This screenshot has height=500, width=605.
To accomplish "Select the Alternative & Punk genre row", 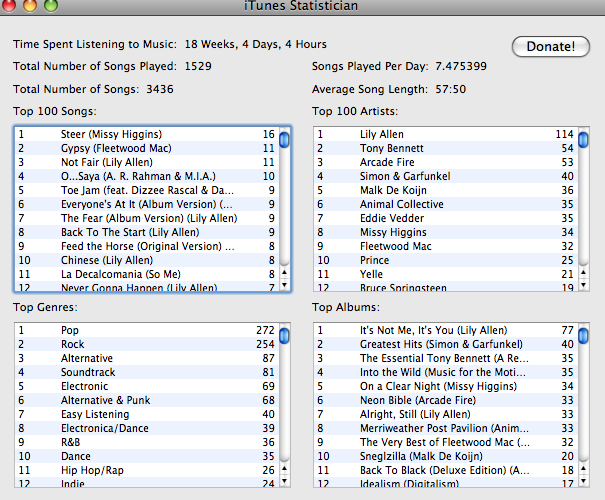I will (x=147, y=400).
